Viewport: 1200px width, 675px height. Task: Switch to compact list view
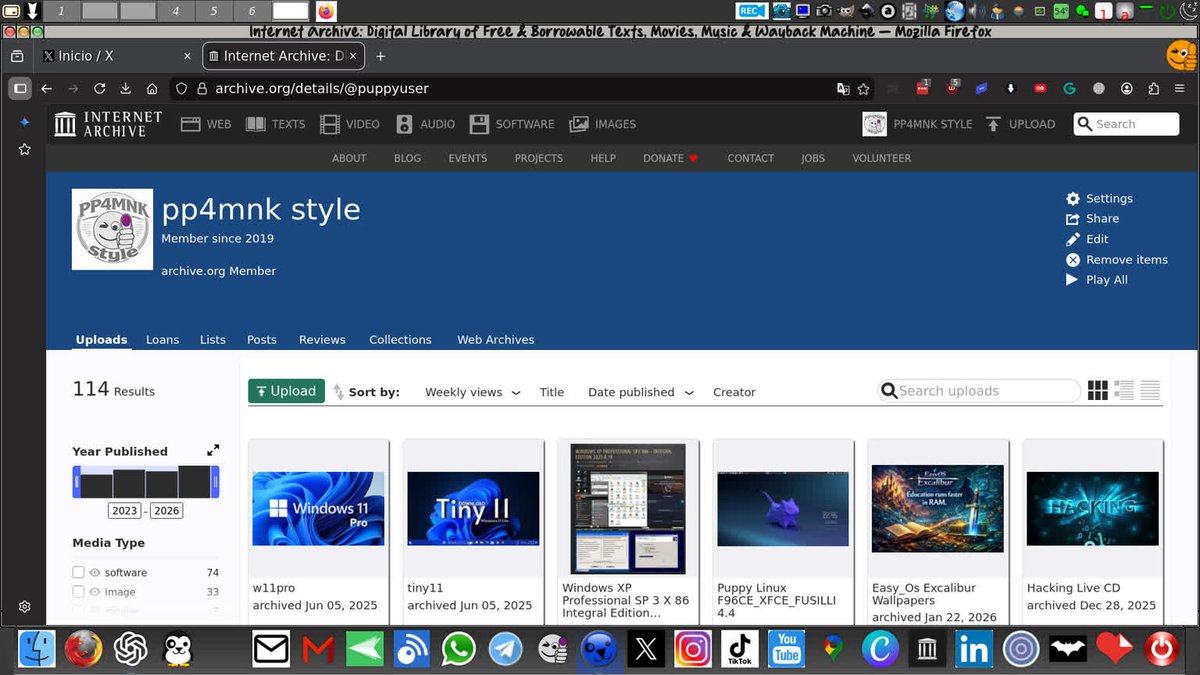pyautogui.click(x=1150, y=391)
